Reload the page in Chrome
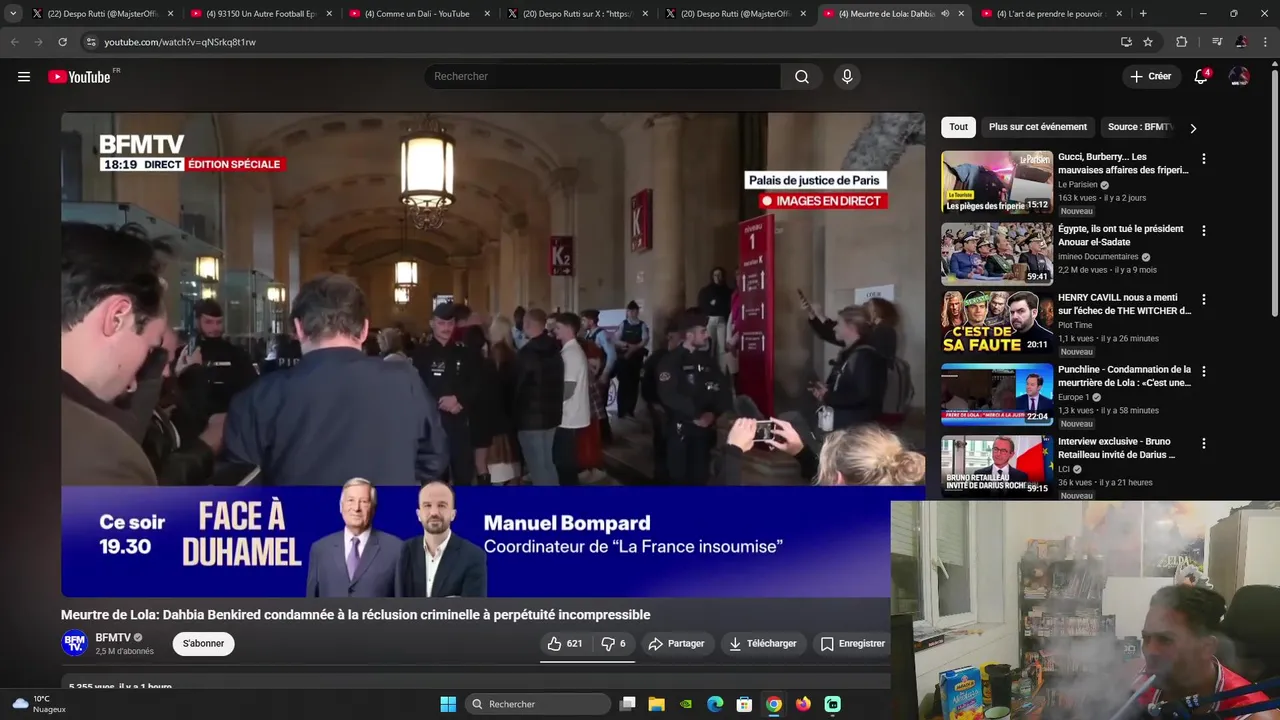 coord(62,42)
